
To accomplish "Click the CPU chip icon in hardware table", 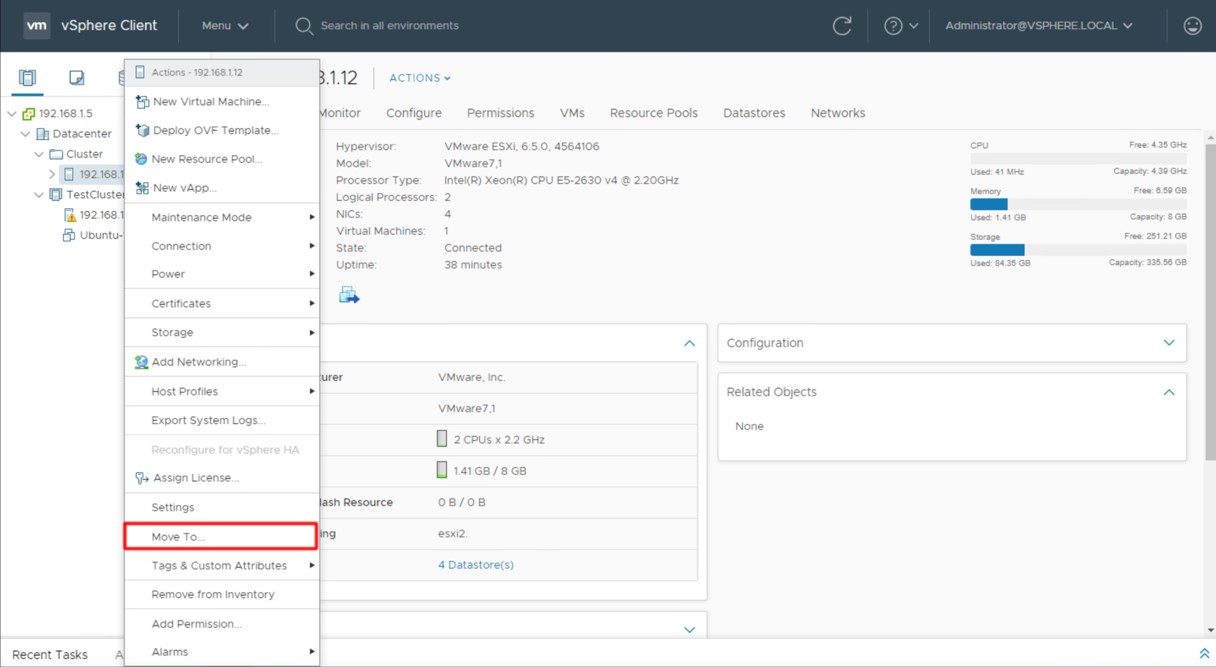I will (442, 439).
